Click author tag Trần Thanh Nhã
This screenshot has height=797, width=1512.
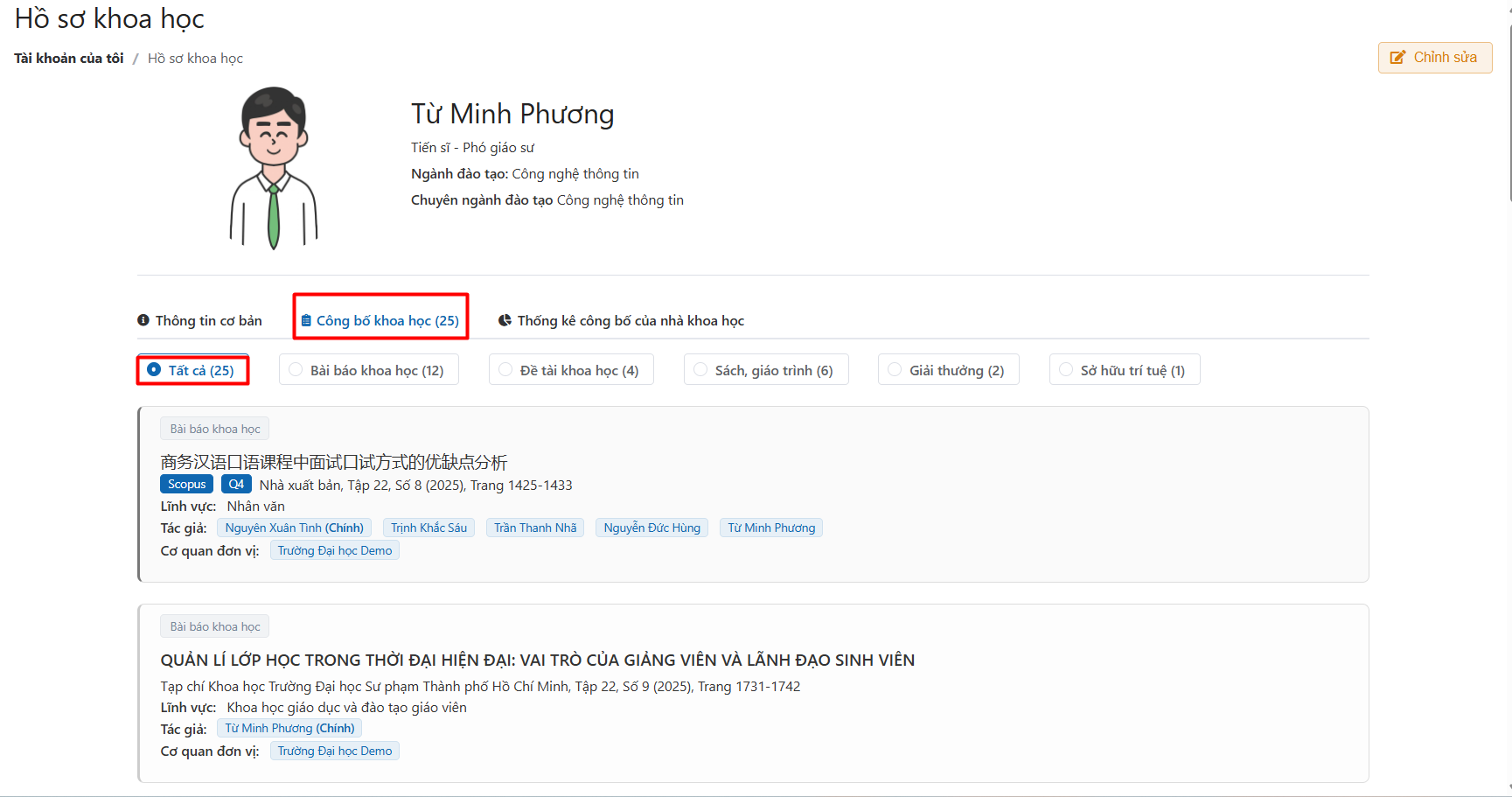(535, 528)
